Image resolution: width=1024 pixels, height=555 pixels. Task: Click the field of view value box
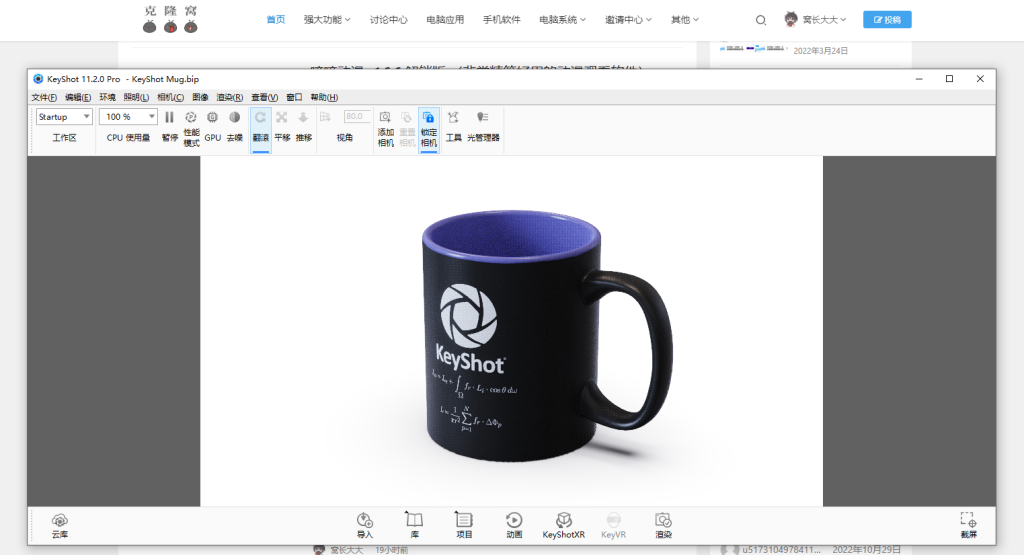point(357,116)
